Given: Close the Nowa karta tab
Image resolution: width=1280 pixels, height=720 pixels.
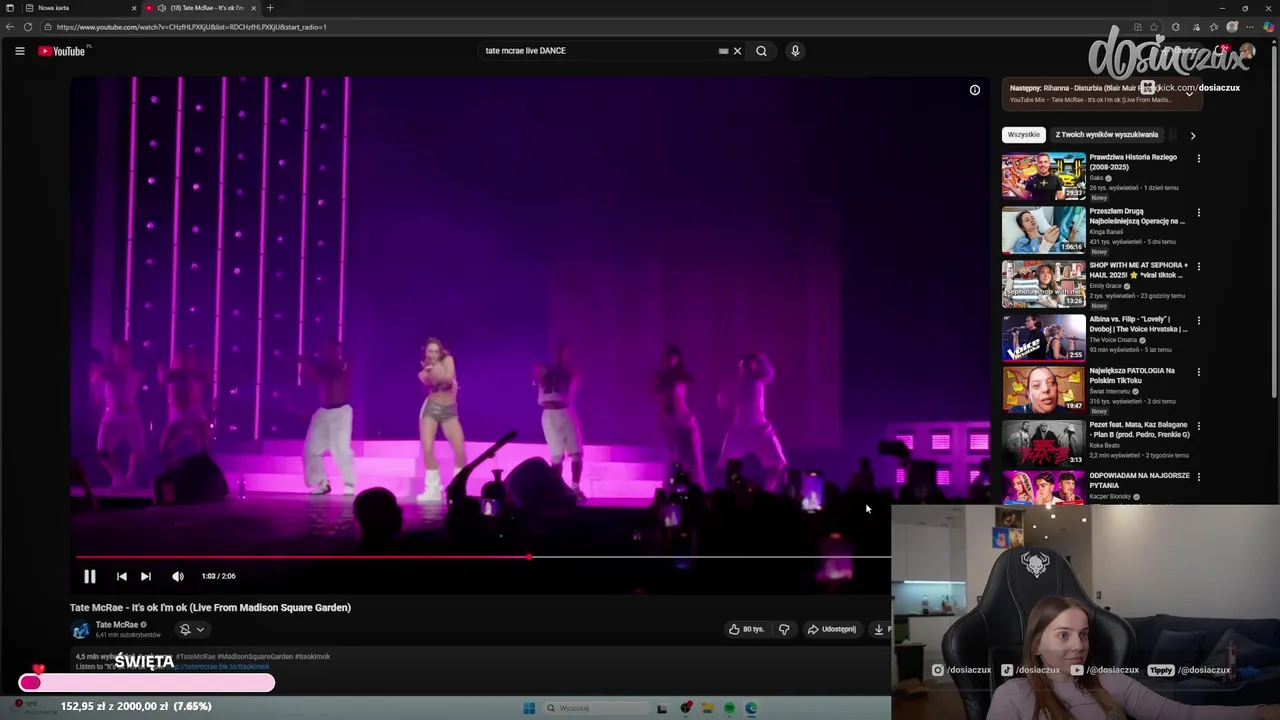Looking at the screenshot, I should [134, 8].
